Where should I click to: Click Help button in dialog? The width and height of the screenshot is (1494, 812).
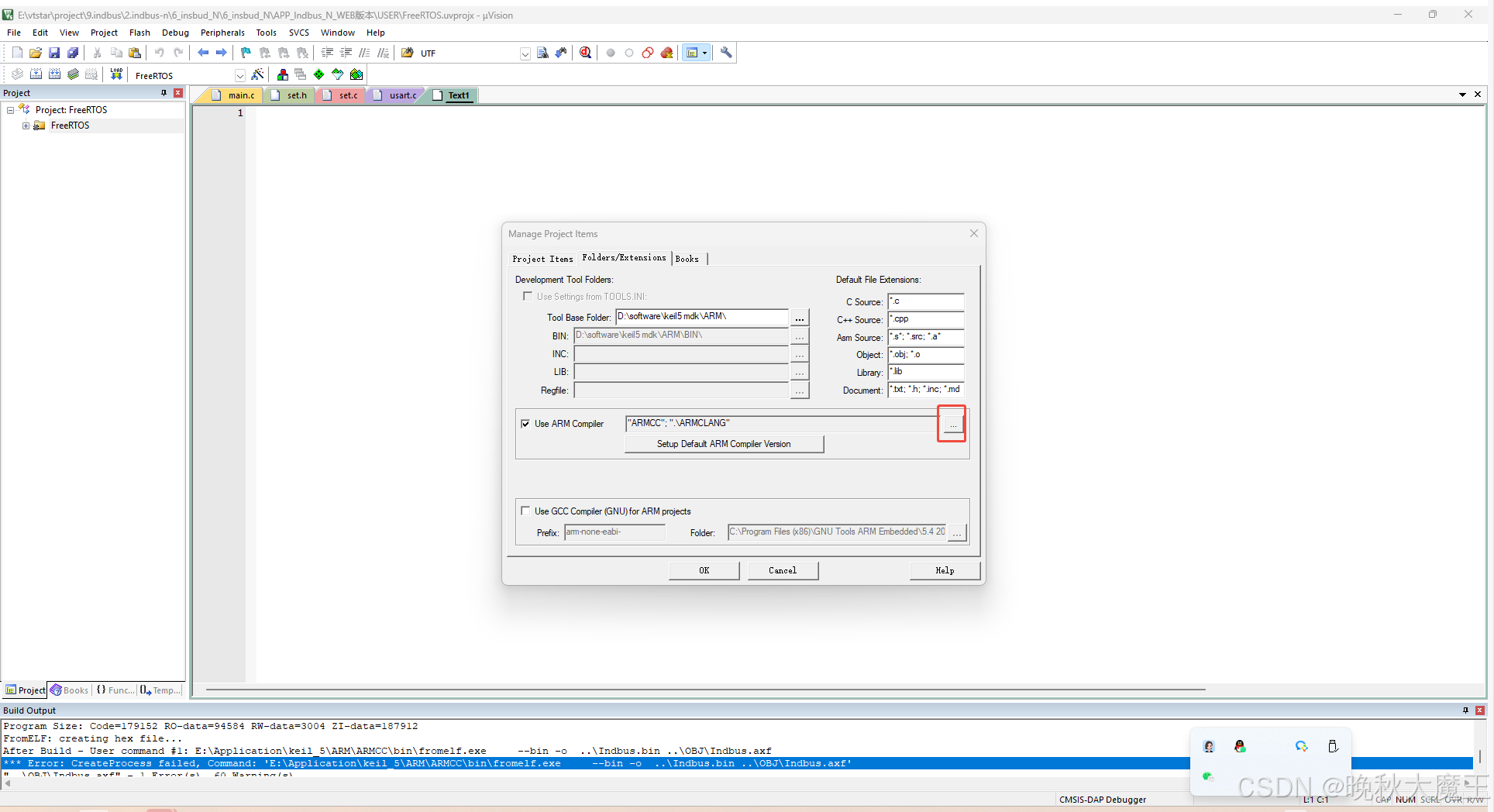tap(945, 570)
